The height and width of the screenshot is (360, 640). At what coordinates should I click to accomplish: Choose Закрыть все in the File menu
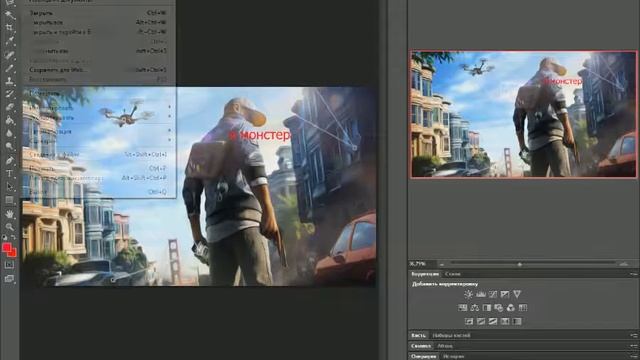[98, 22]
